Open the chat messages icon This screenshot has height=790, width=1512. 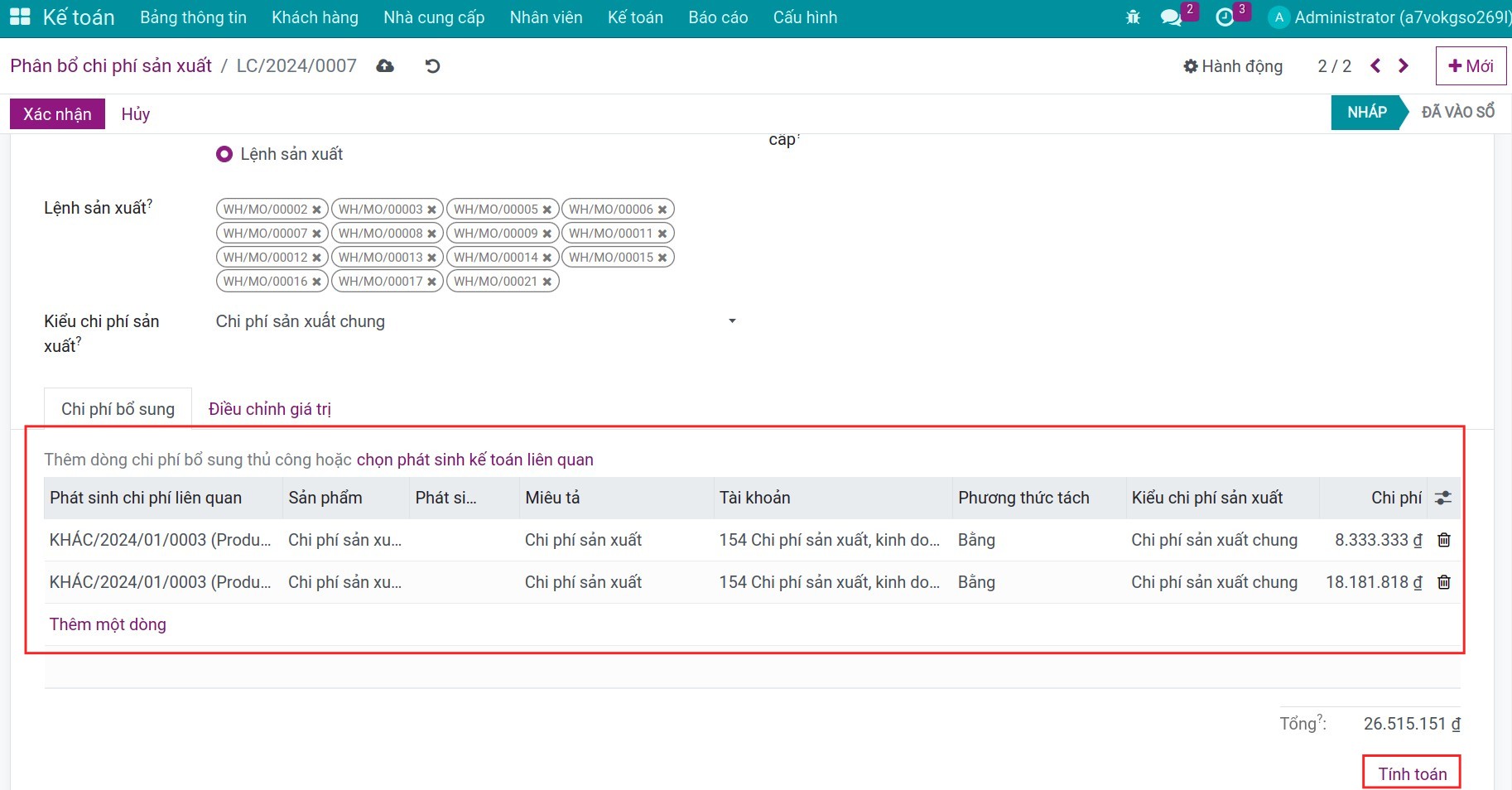click(x=1171, y=17)
